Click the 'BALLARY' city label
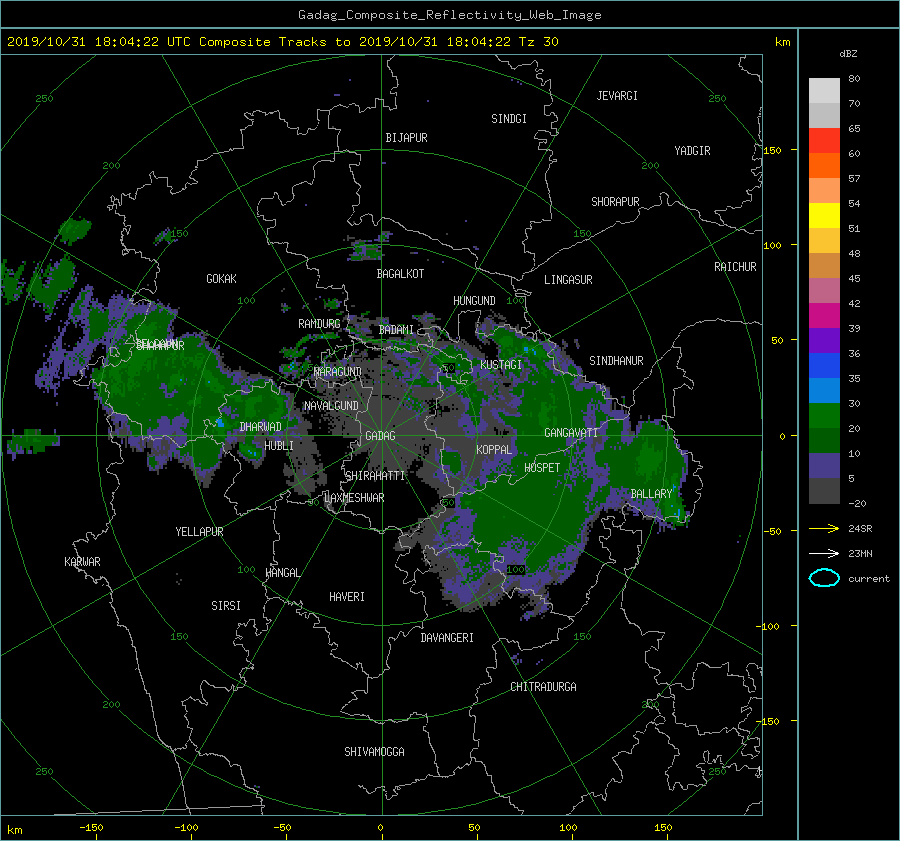 [651, 494]
